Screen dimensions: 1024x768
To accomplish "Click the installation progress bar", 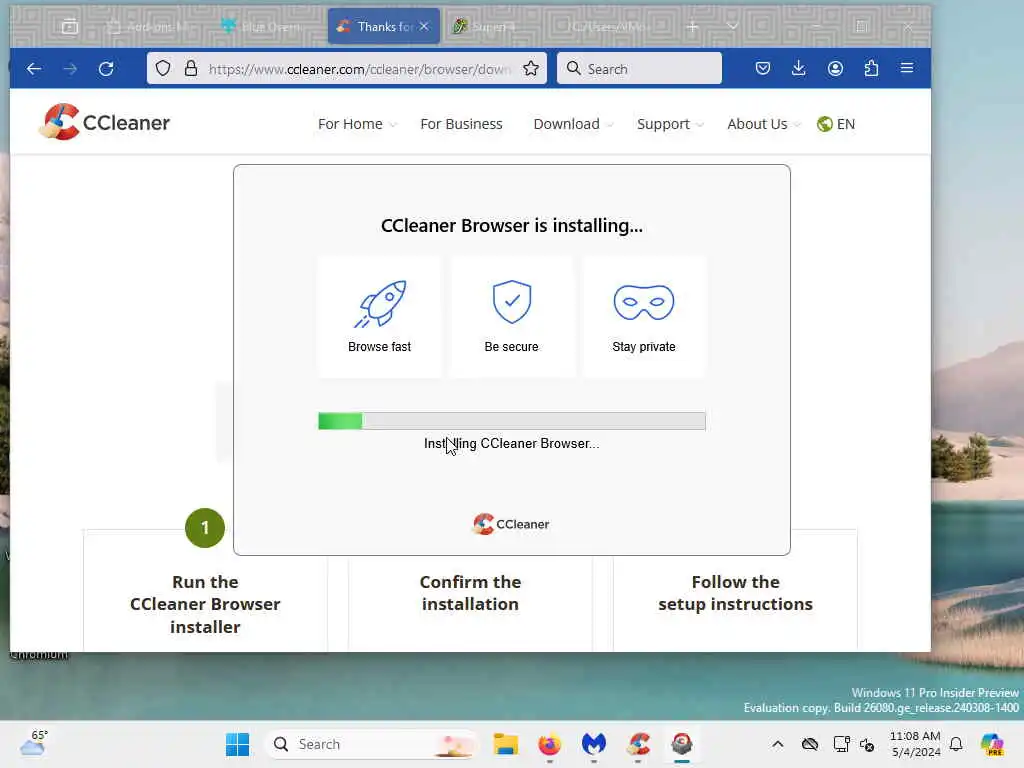I will point(512,421).
